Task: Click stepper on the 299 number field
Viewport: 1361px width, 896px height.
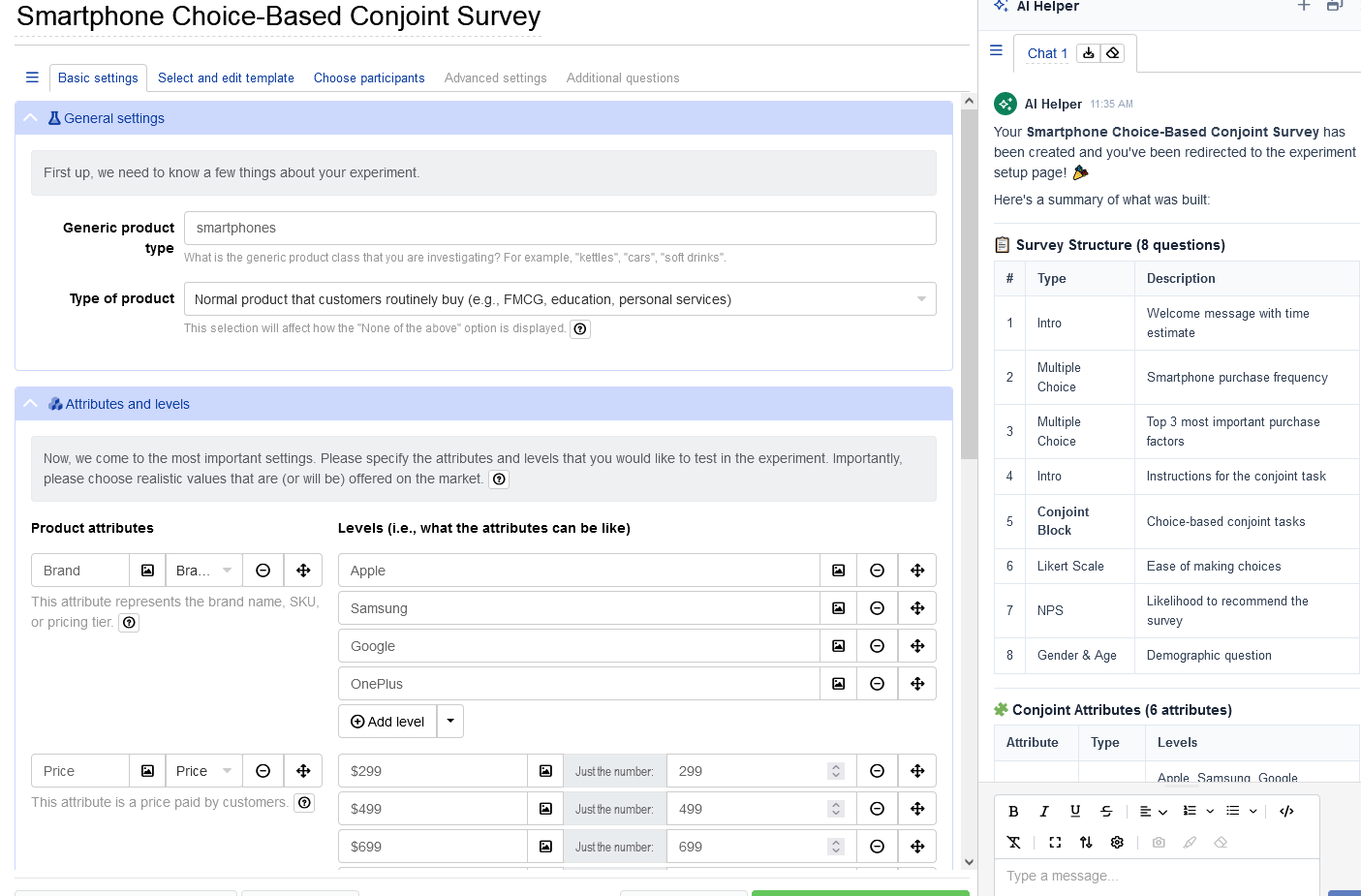Action: click(x=836, y=771)
